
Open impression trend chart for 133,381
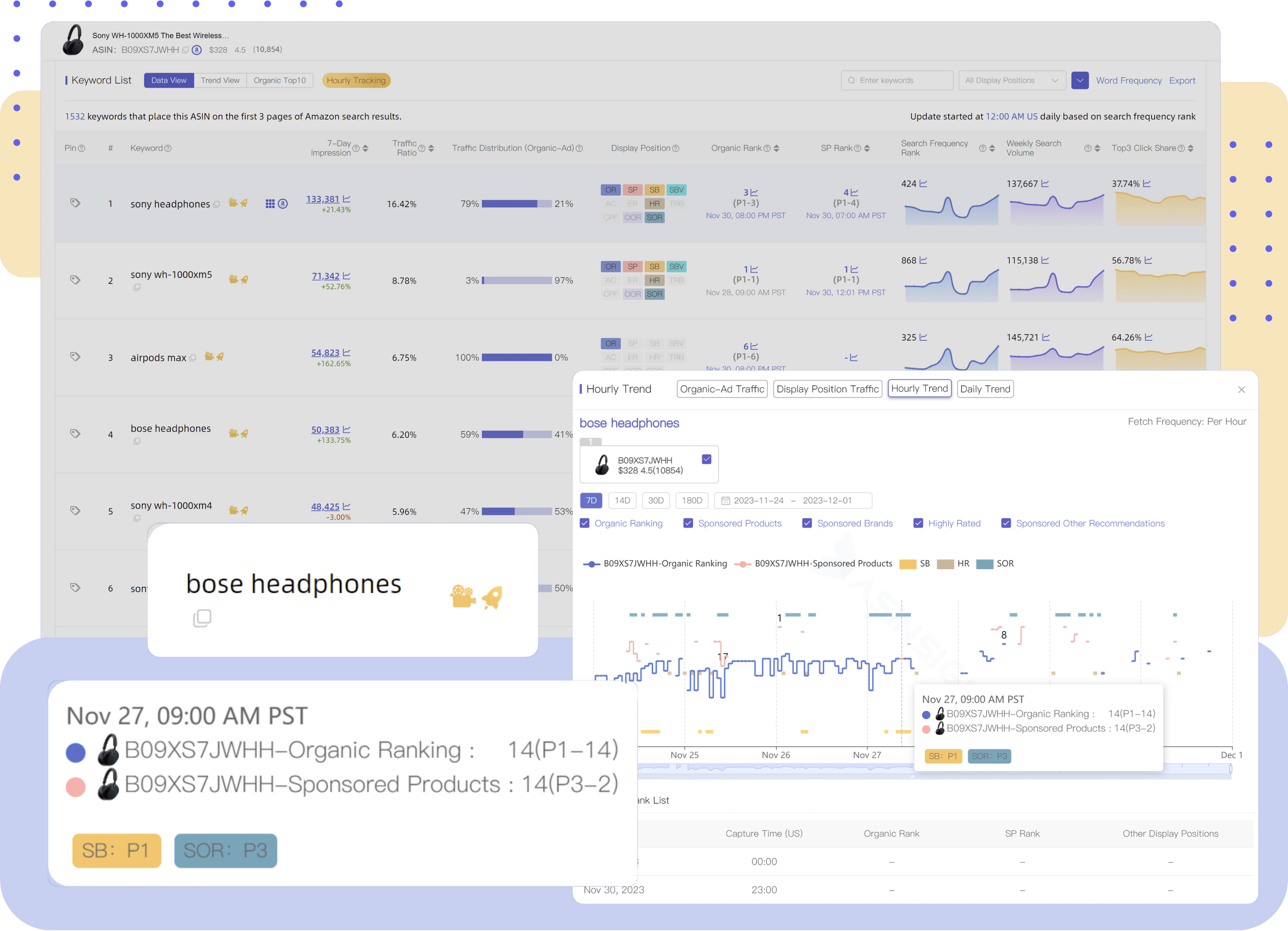point(347,199)
